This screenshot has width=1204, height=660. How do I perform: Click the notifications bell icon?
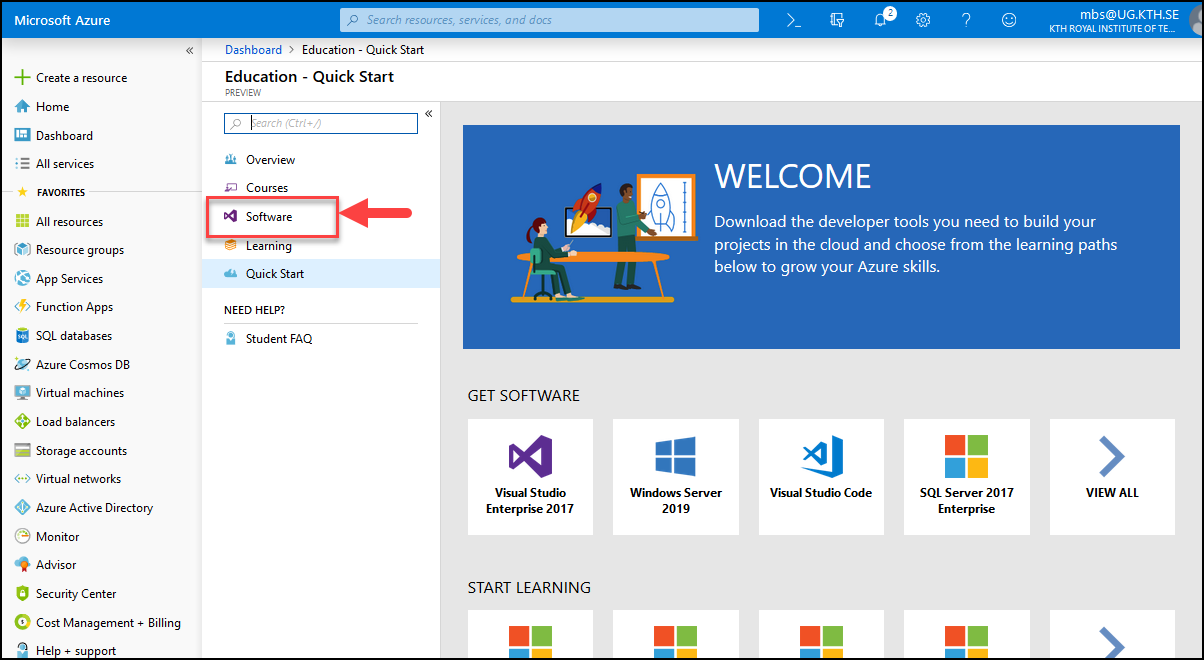[x=881, y=20]
